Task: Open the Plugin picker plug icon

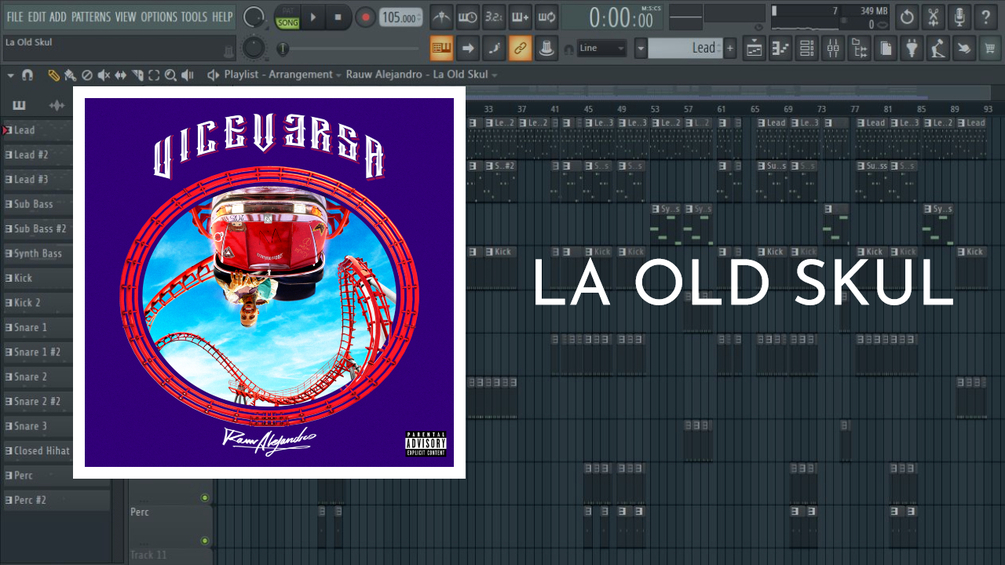Action: point(911,48)
